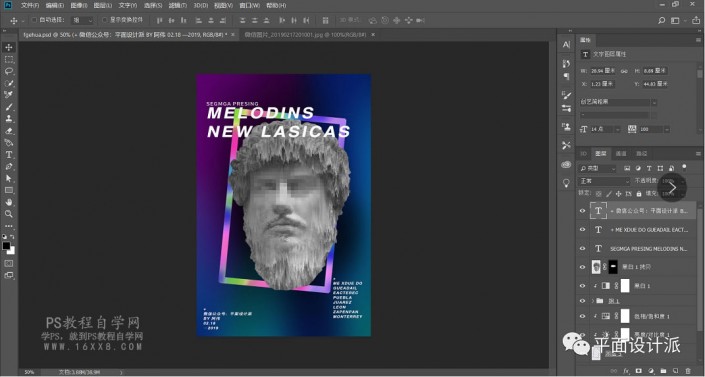Open the Learn light bulb panel icon
Screen dimensions: 705x377
tap(566, 183)
